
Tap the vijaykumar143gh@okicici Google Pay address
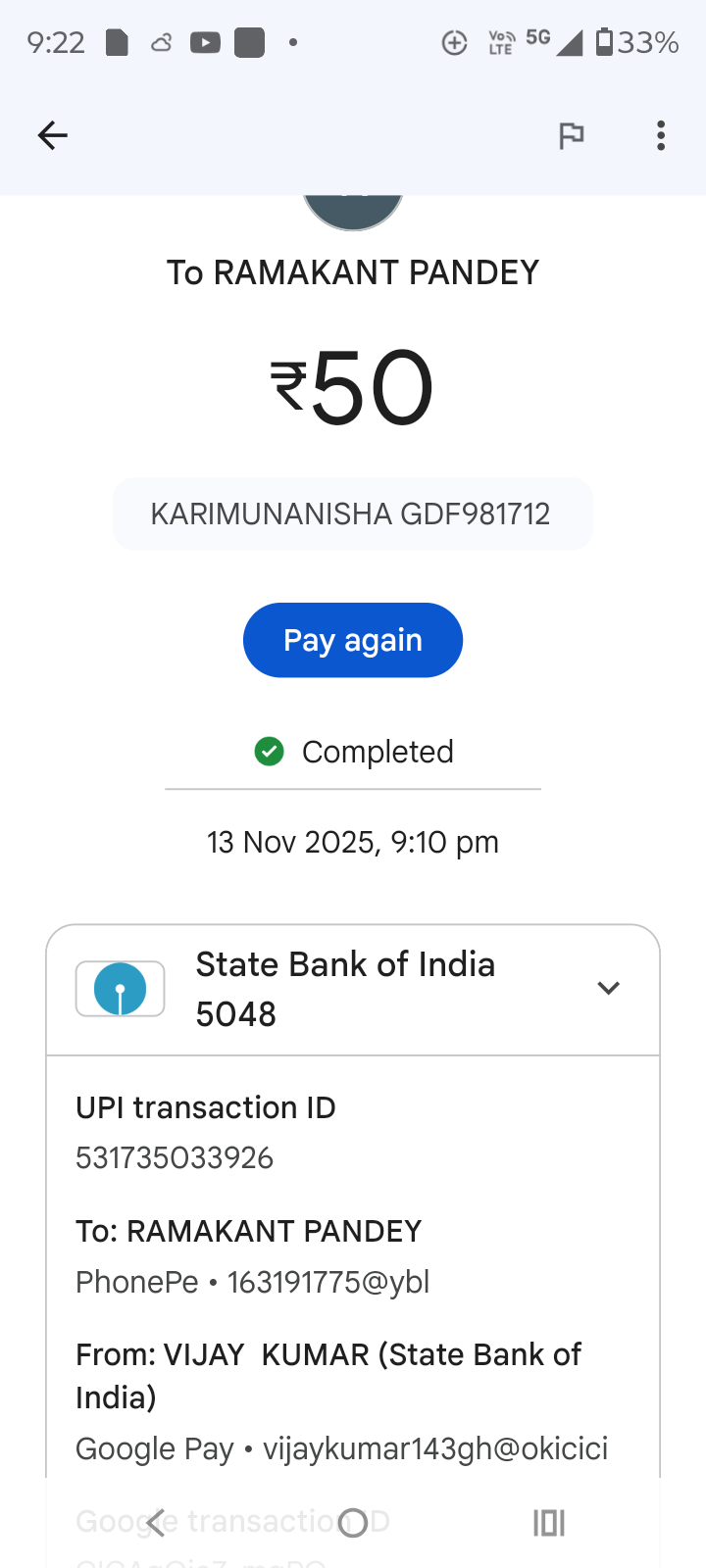tap(434, 1448)
